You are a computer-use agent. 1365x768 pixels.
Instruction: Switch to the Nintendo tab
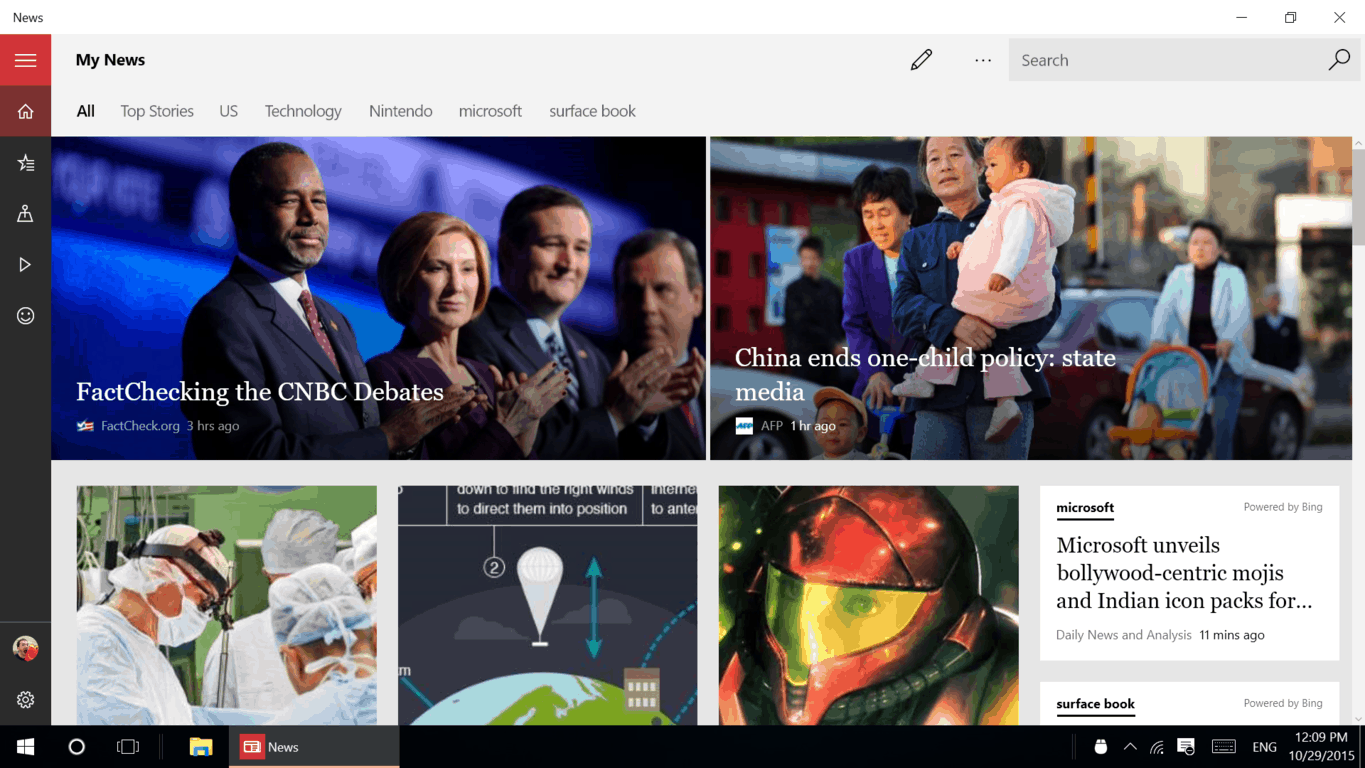click(400, 111)
